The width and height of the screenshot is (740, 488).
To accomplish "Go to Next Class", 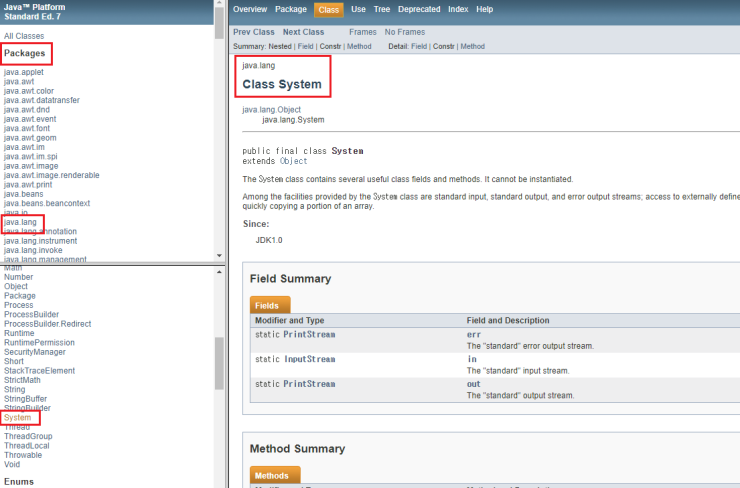I will 303,32.
